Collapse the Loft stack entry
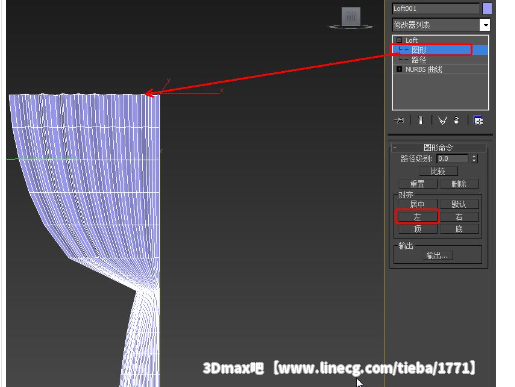Viewport: 515px width, 387px height. [399, 40]
